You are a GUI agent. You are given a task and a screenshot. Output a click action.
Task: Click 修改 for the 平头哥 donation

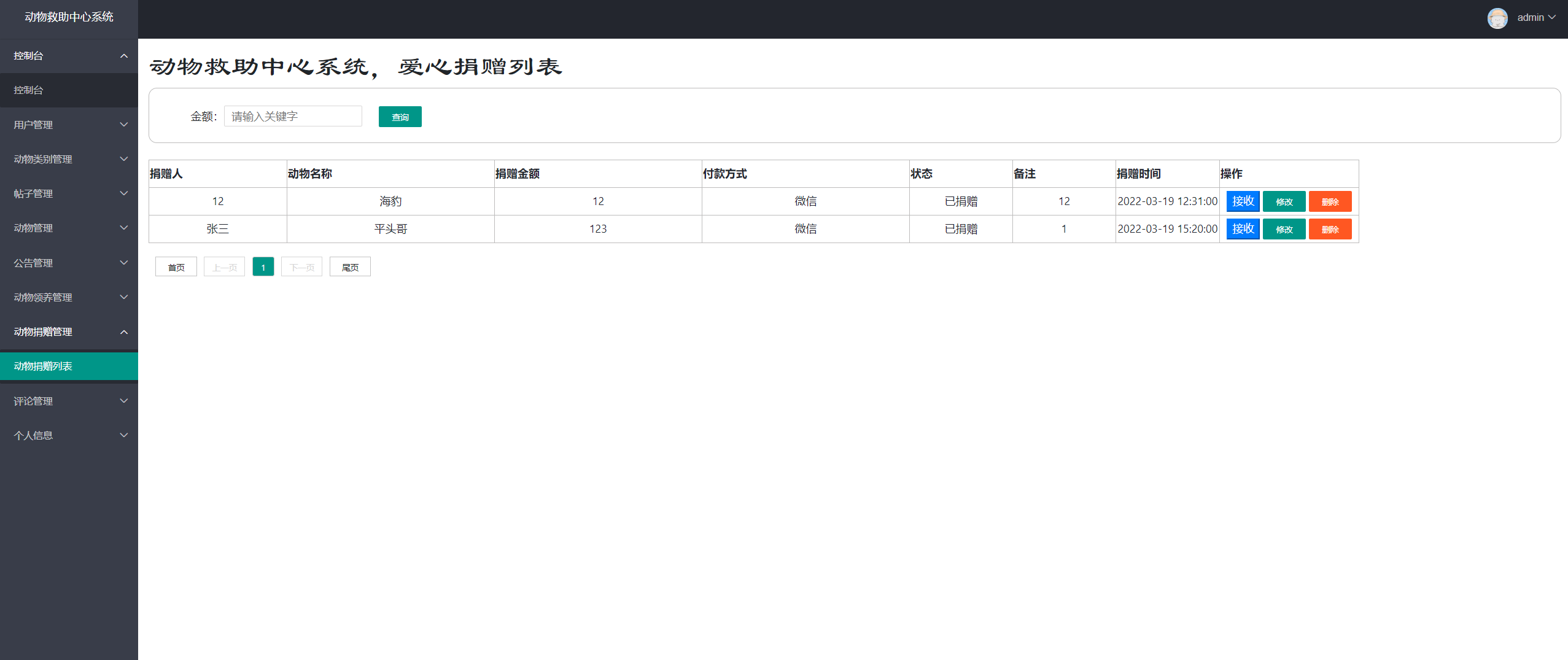pos(1284,230)
